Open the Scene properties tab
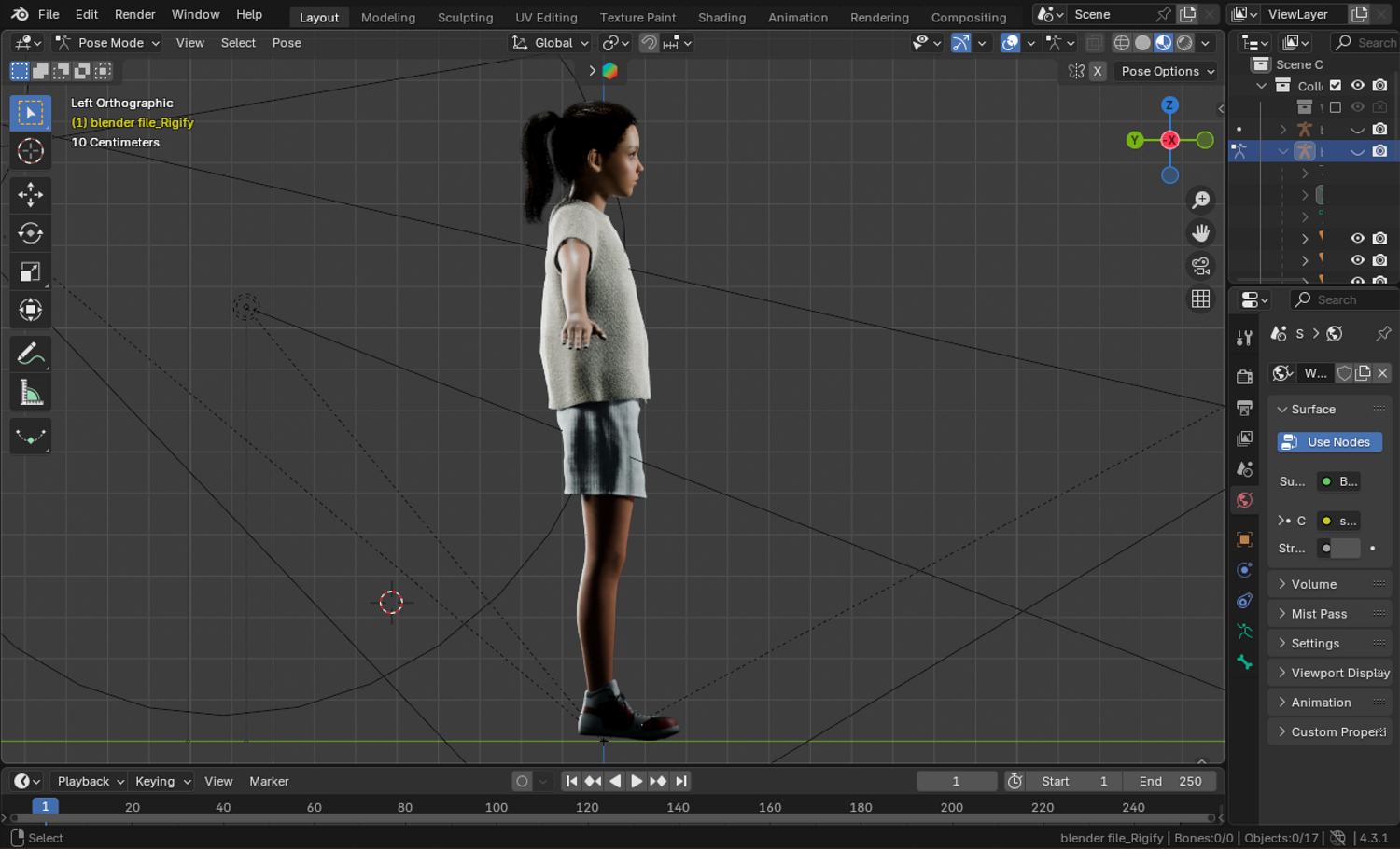The height and width of the screenshot is (849, 1400). (1244, 469)
